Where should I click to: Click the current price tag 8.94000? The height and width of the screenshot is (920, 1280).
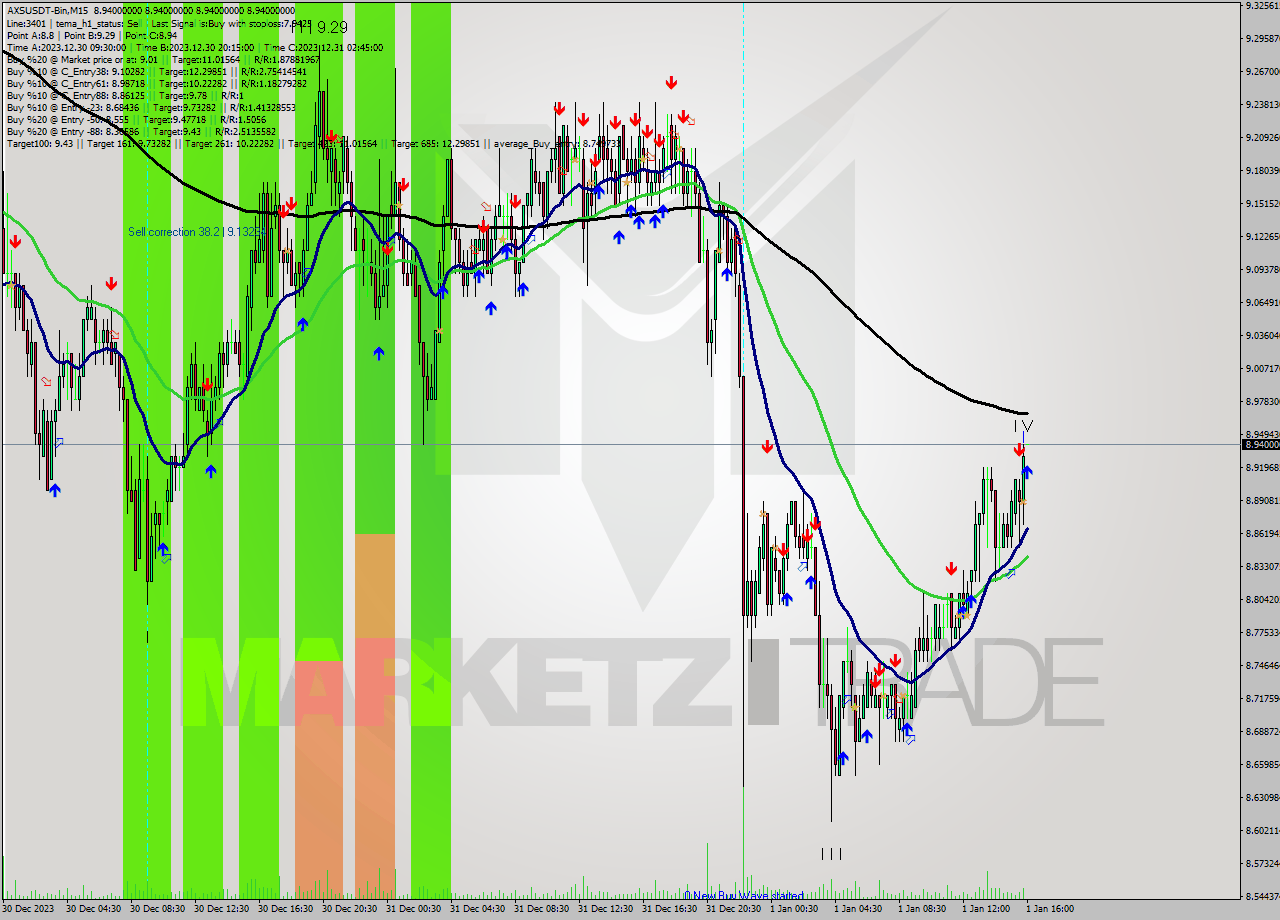coord(1260,444)
